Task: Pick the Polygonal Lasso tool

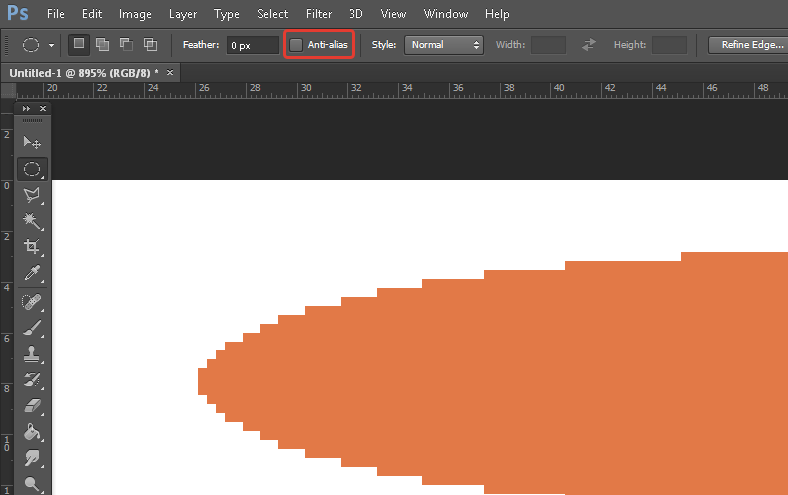Action: 32,195
